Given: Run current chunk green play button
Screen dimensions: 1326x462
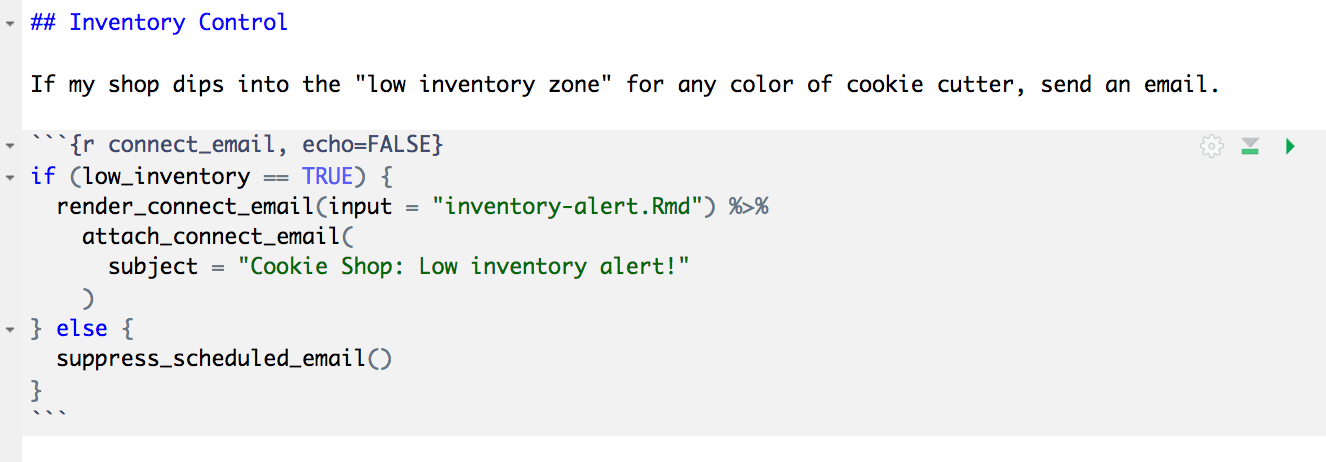Looking at the screenshot, I should 1289,147.
